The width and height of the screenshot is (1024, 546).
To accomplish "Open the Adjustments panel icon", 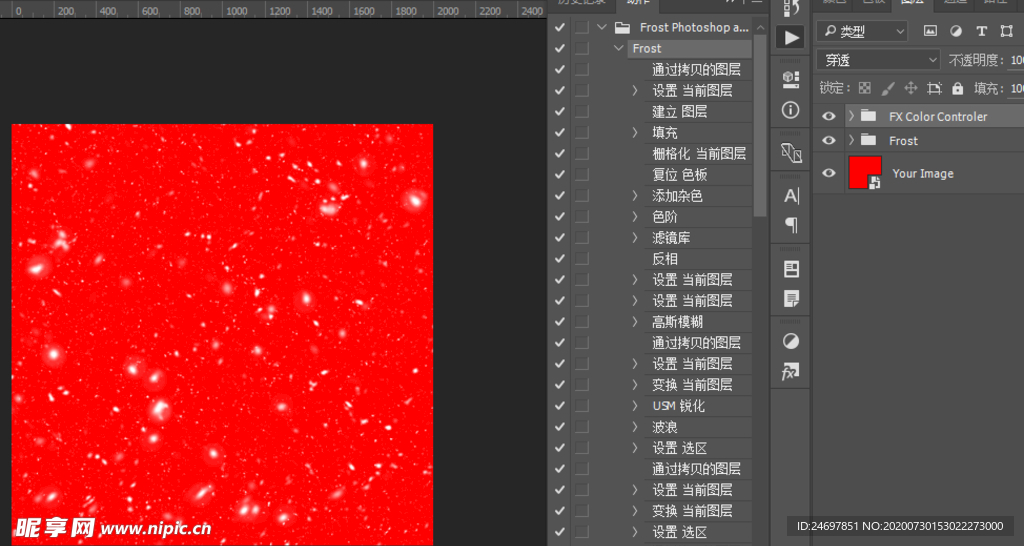I will 790,341.
